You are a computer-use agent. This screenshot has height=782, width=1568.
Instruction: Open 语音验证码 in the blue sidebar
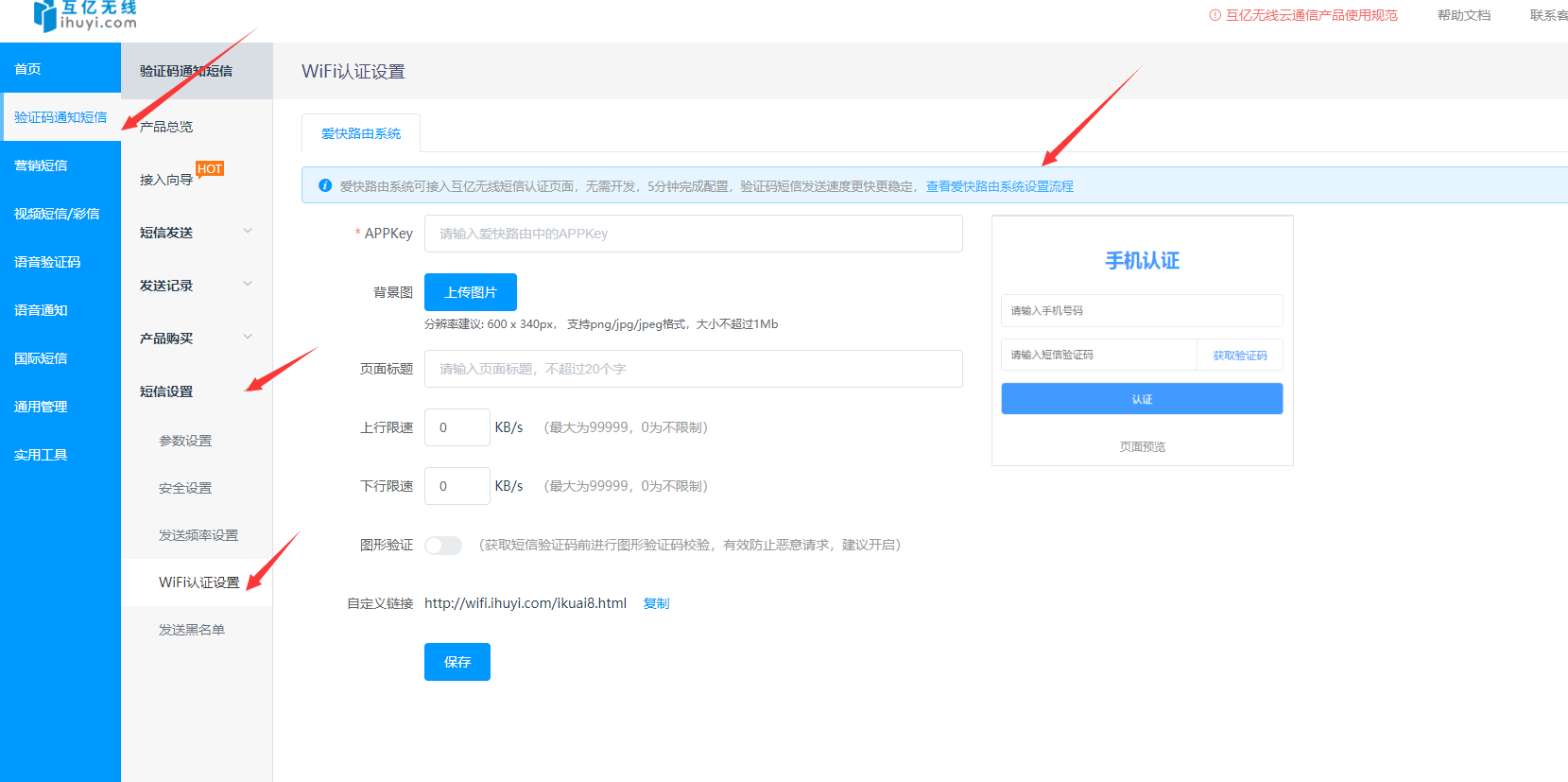(x=60, y=262)
